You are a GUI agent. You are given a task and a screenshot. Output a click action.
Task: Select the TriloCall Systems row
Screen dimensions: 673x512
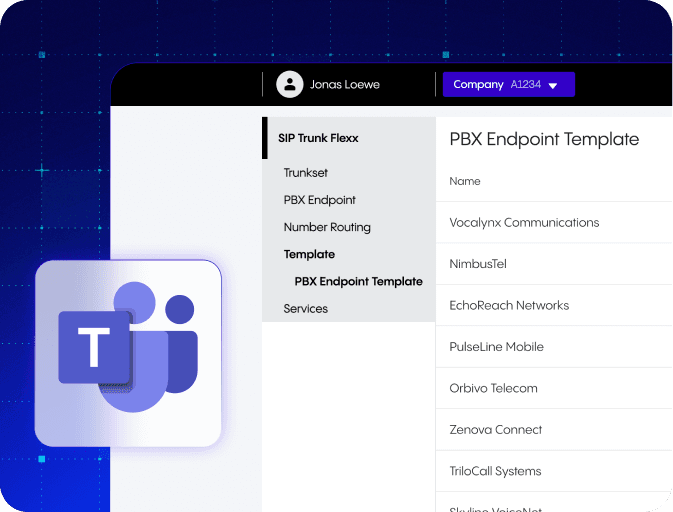pos(554,471)
